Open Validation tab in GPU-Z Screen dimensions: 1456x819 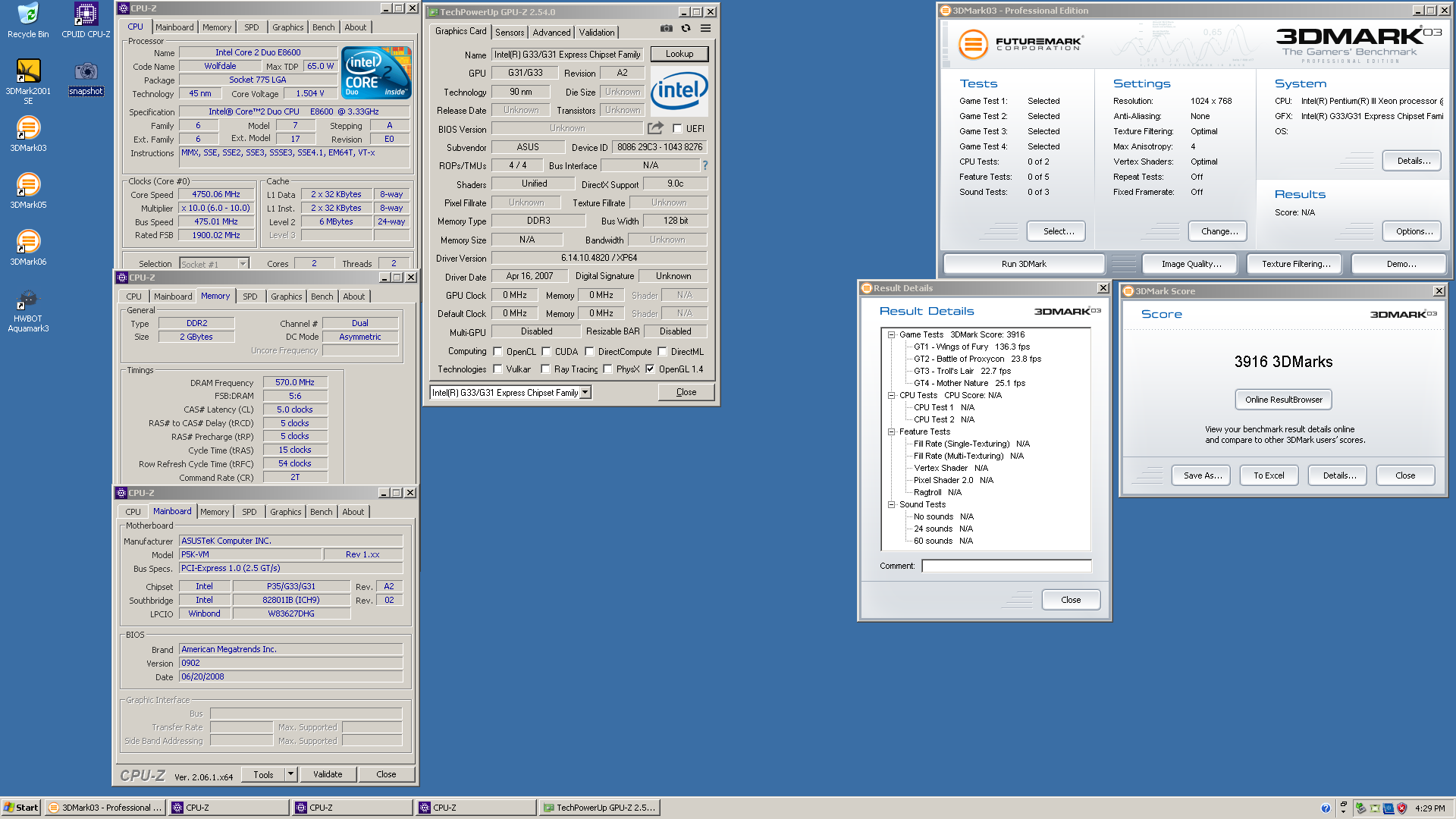pos(597,33)
